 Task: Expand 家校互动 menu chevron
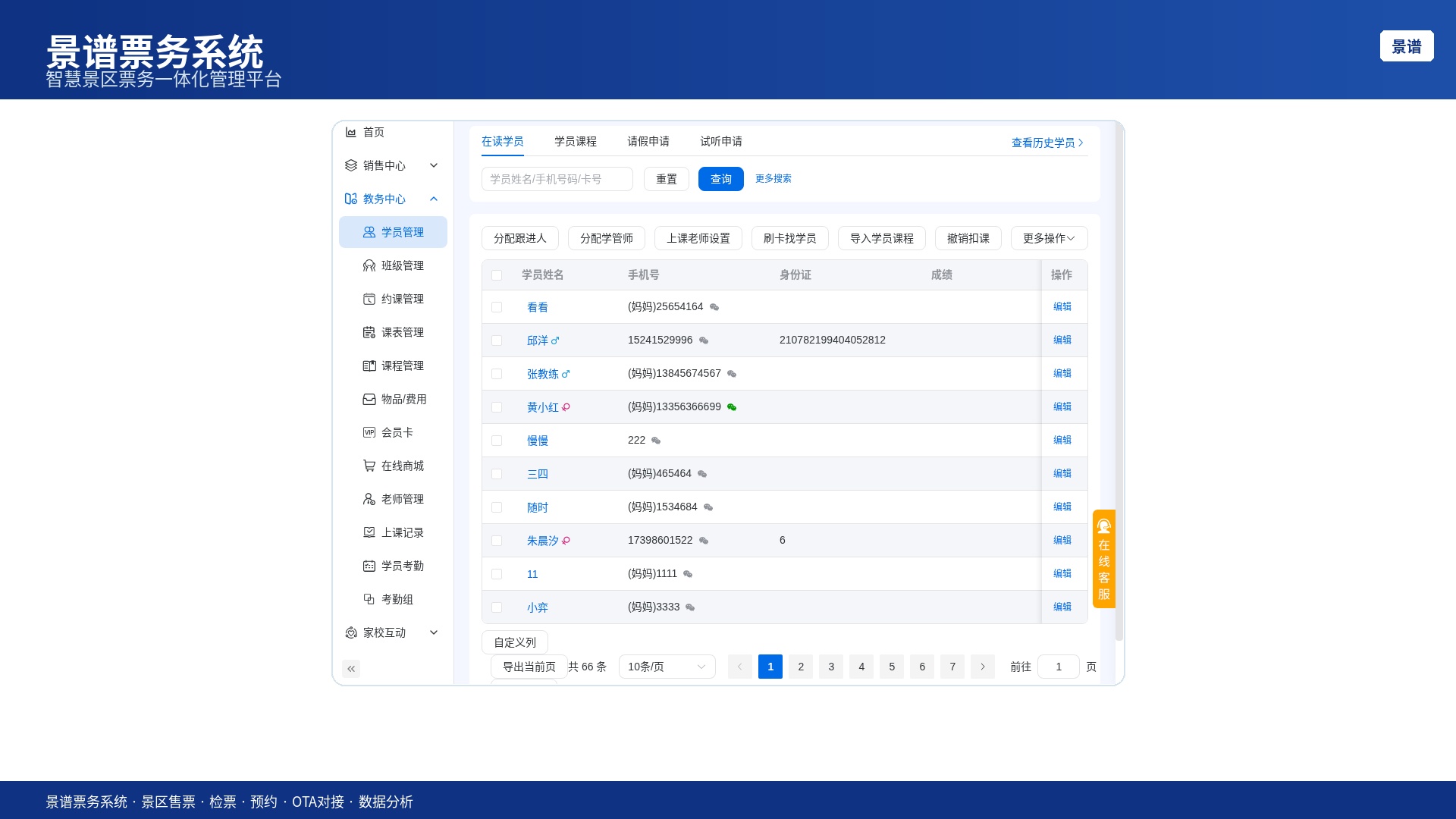434,632
